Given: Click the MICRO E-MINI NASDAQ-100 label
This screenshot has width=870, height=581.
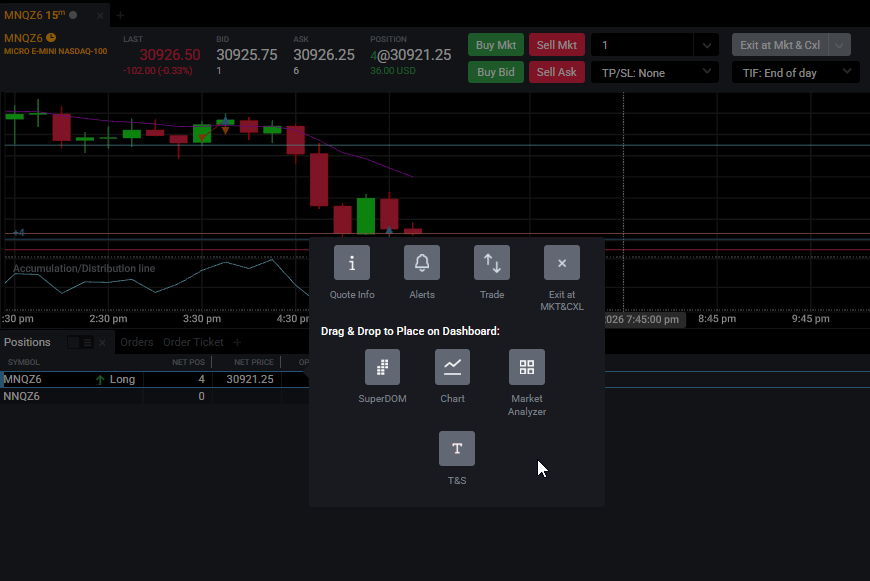Looking at the screenshot, I should tap(55, 51).
